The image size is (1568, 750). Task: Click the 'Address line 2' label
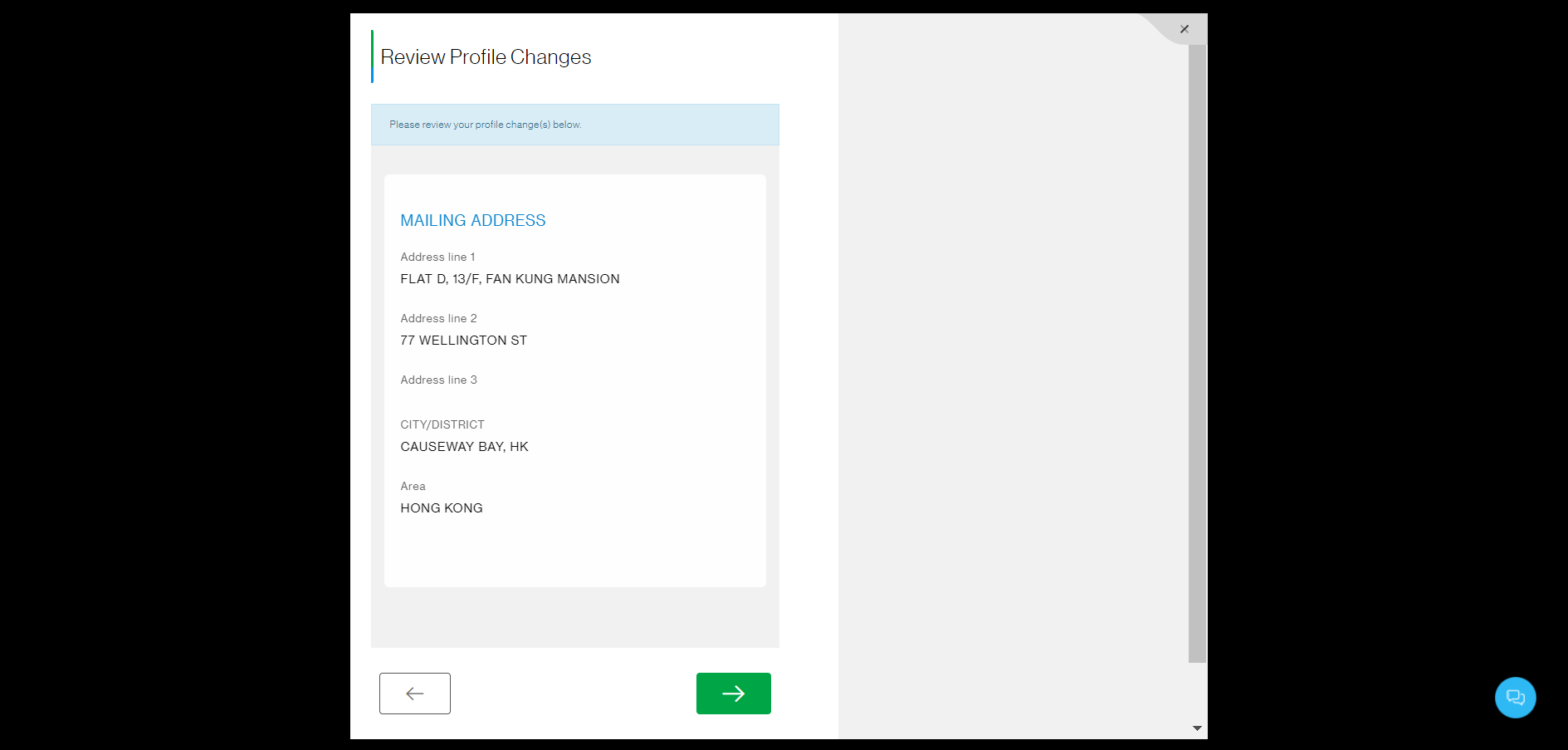pyautogui.click(x=438, y=319)
